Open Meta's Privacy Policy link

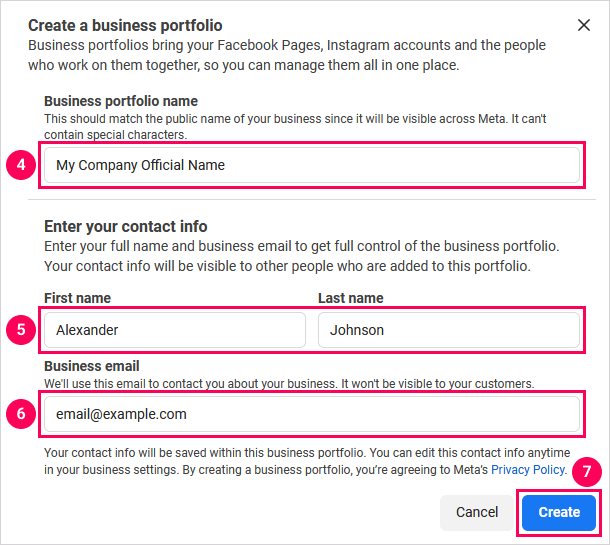(528, 469)
